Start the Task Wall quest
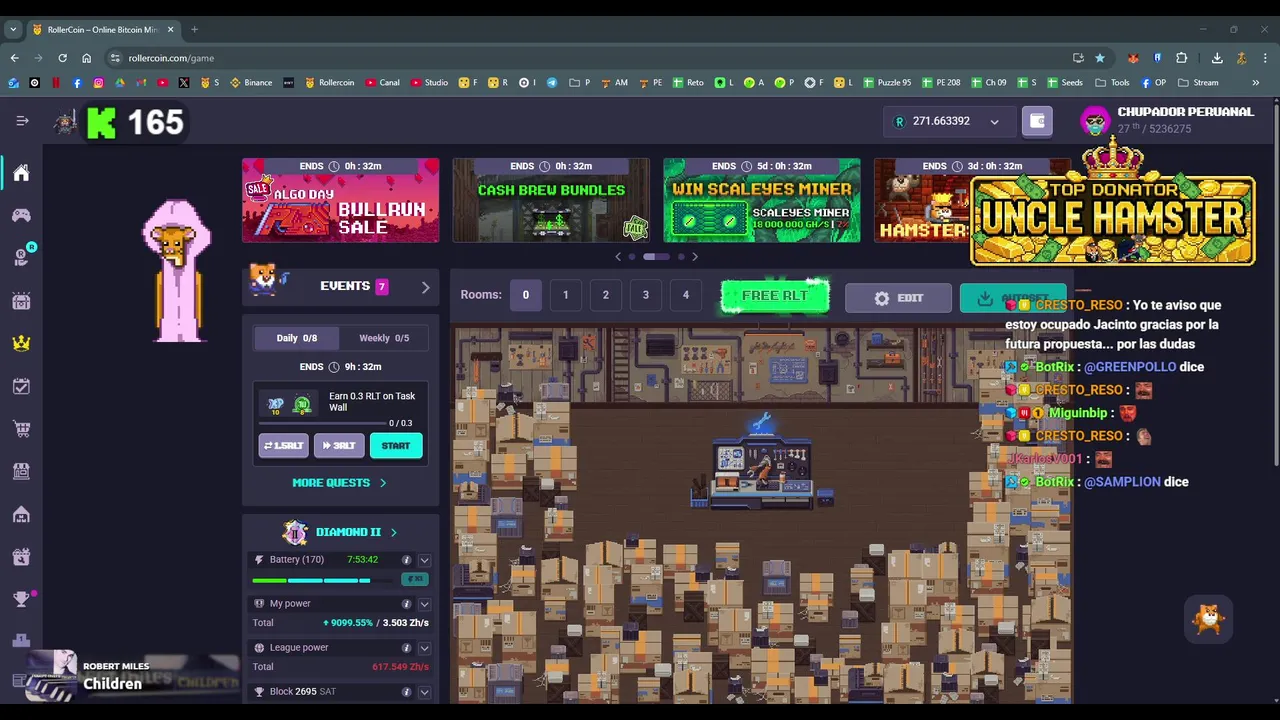 point(396,446)
